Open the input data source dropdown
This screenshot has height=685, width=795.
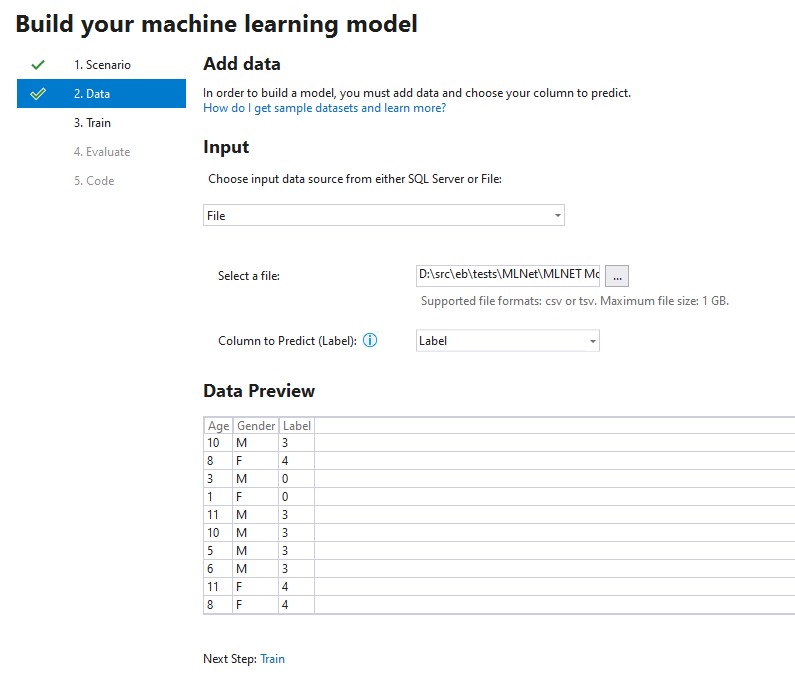383,215
